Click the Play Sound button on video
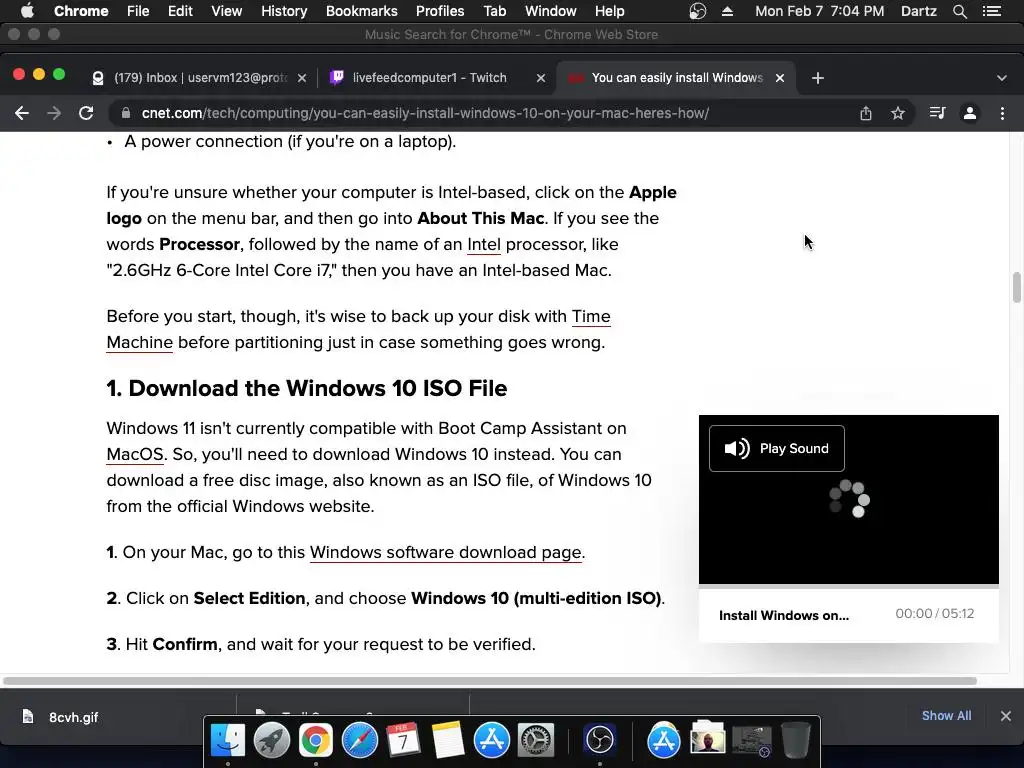This screenshot has width=1024, height=768. (776, 449)
